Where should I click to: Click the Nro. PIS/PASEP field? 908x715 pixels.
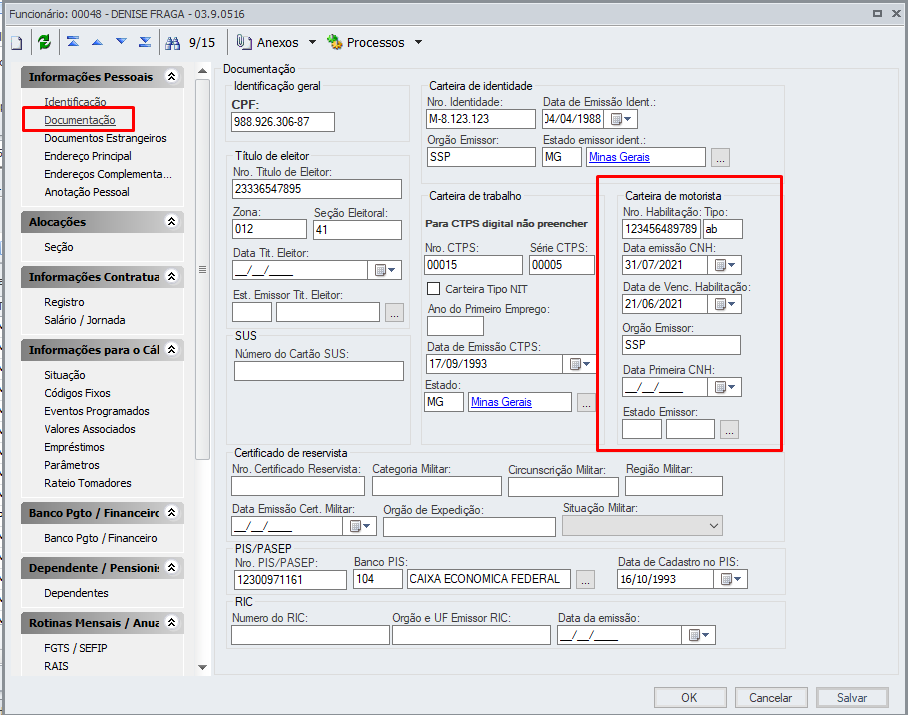(290, 580)
